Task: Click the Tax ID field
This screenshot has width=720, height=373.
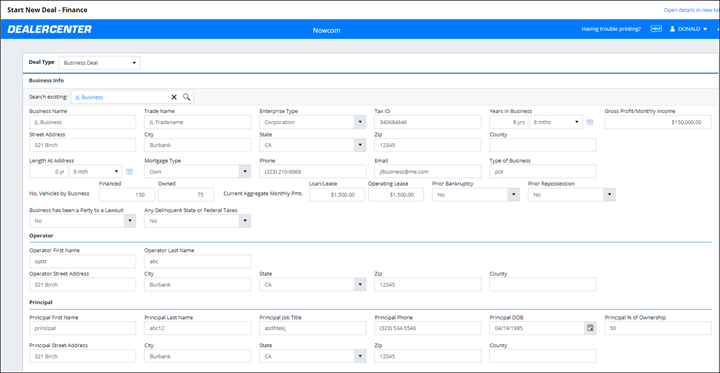Action: click(x=428, y=122)
